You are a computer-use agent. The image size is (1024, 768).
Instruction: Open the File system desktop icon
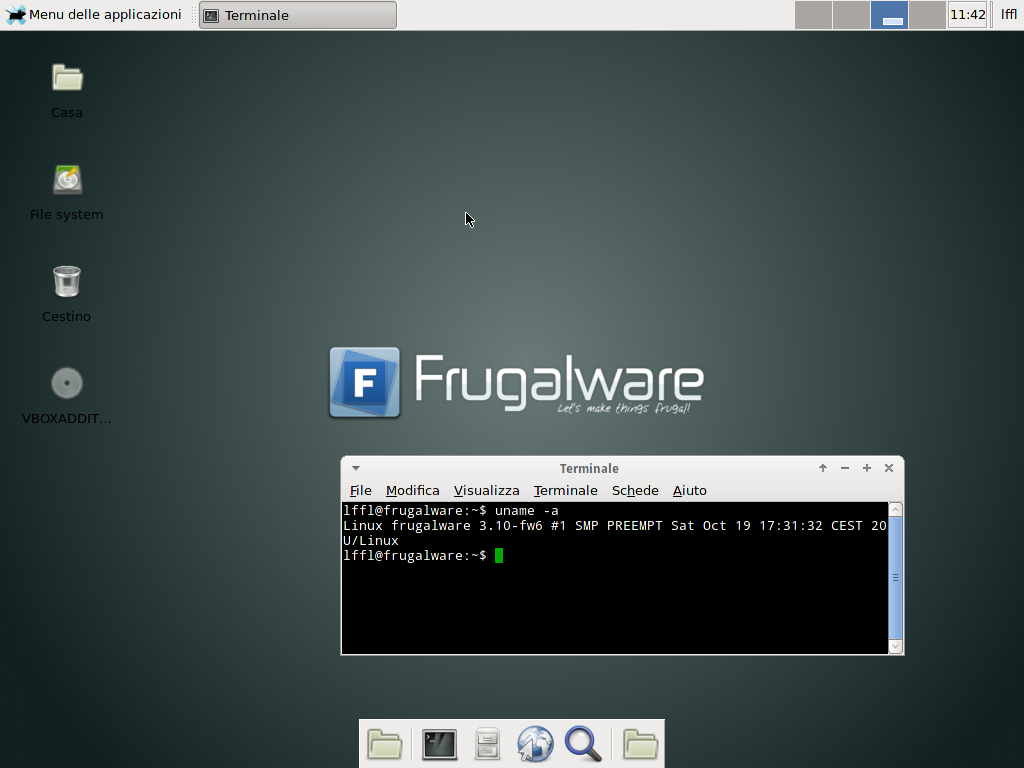click(67, 180)
